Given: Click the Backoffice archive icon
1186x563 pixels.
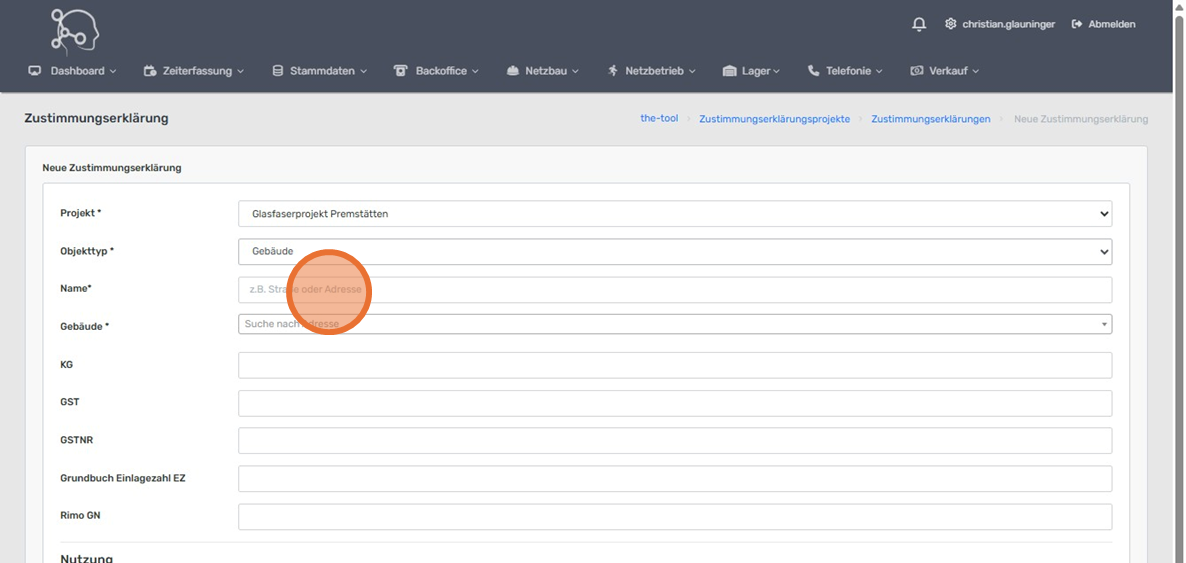Looking at the screenshot, I should (x=401, y=71).
